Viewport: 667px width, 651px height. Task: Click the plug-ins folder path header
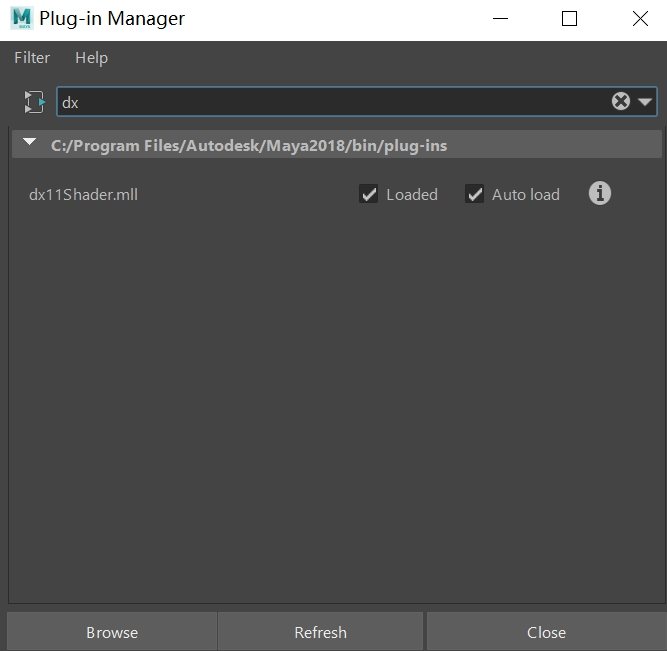click(249, 146)
